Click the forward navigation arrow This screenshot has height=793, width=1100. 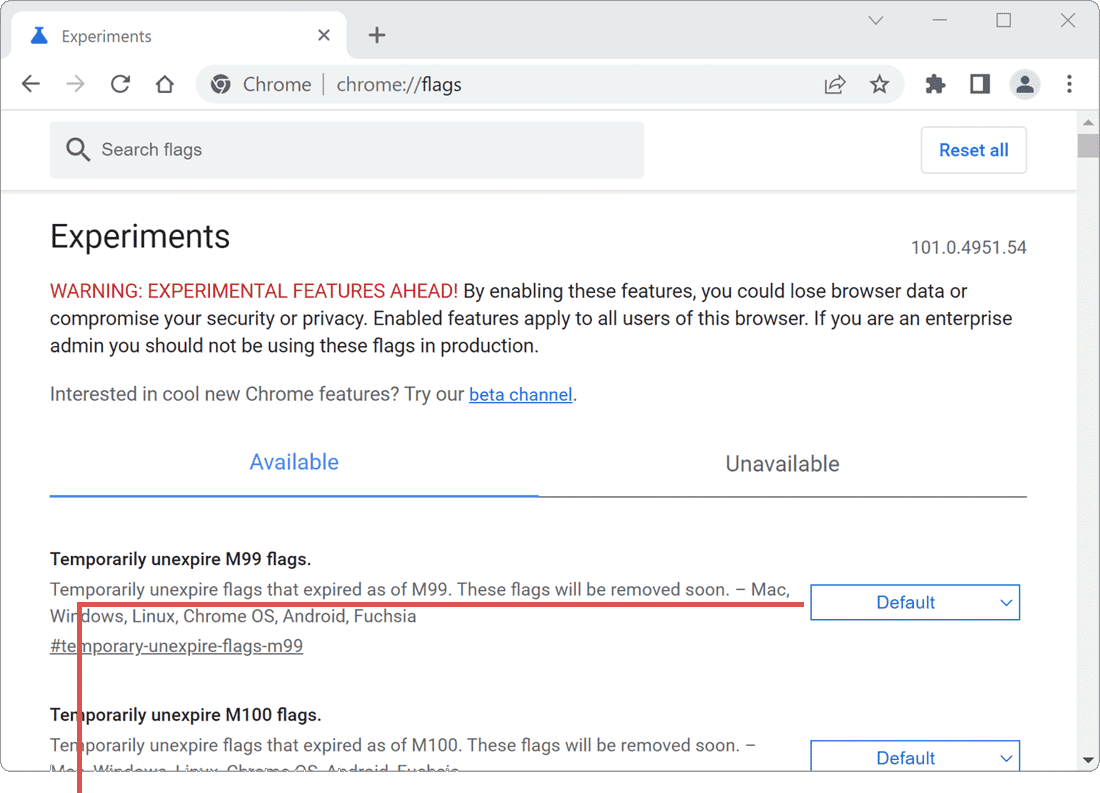pyautogui.click(x=75, y=84)
